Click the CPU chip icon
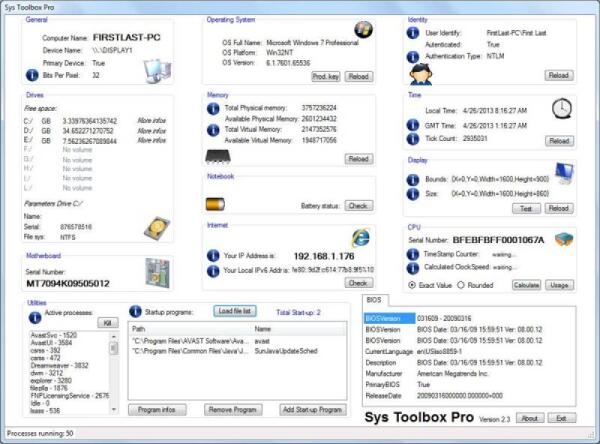Viewport: 600px width, 444px height. 565,239
